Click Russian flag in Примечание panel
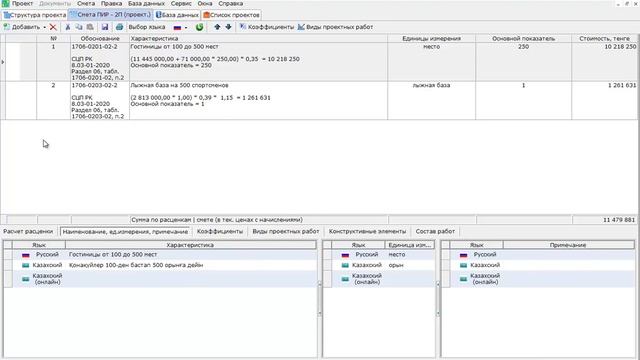Screen dimensions: 640x360 (x=463, y=255)
